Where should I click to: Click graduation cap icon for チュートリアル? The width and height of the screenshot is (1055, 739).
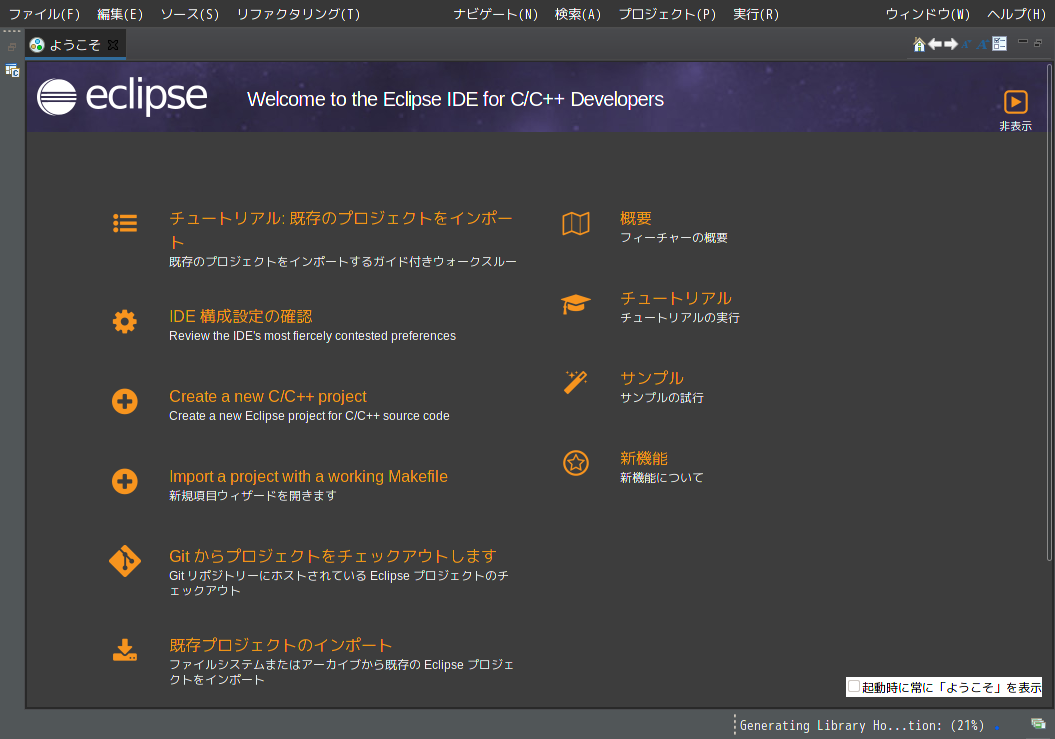point(576,304)
